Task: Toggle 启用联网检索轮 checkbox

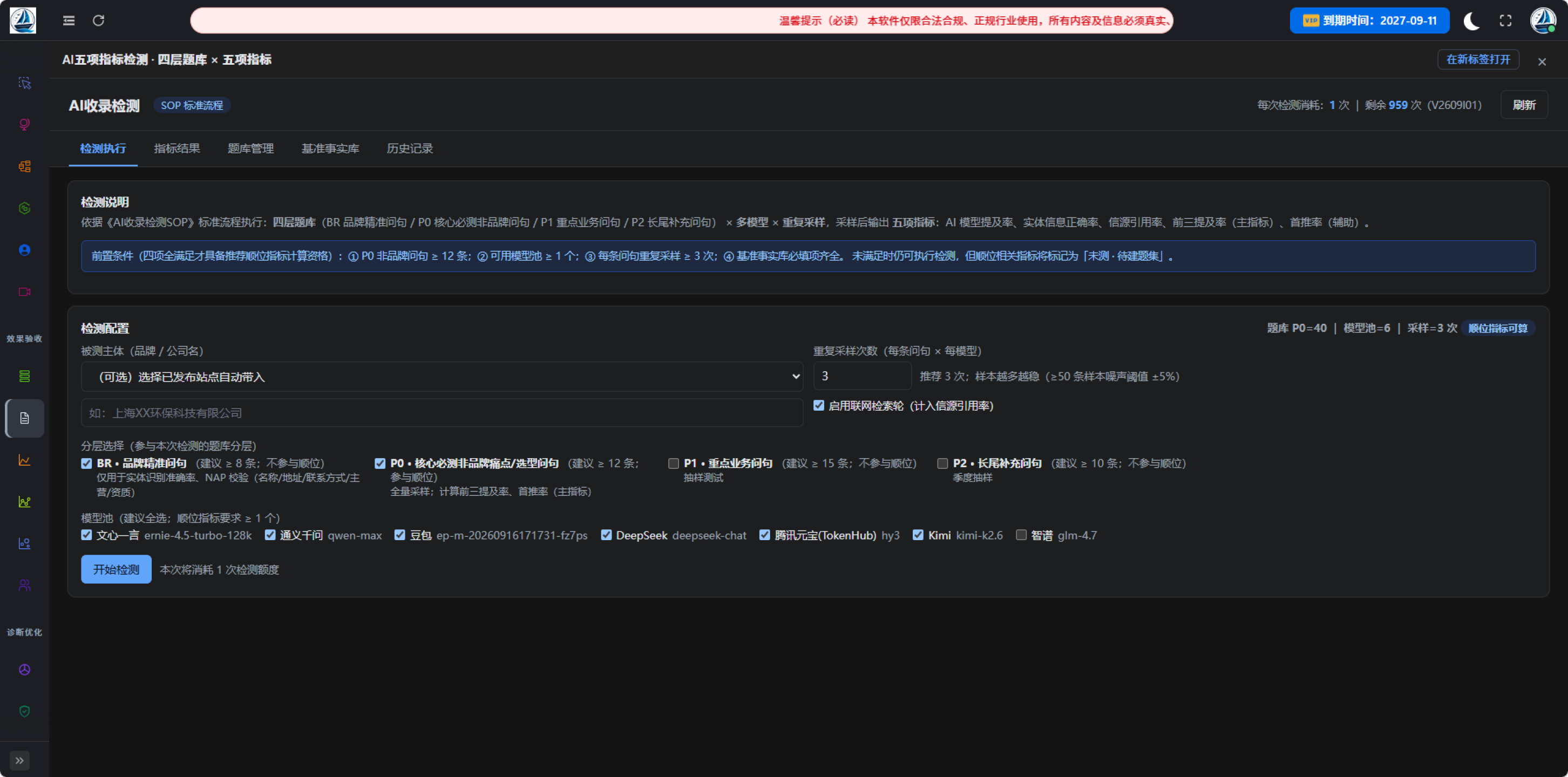Action: click(819, 405)
